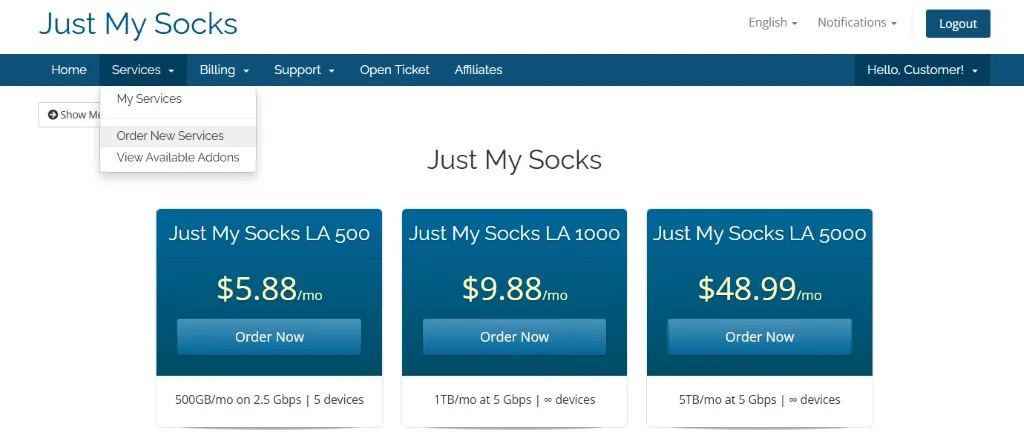The image size is (1024, 447).
Task: Order the Just My Socks LA 5000 plan
Action: tap(760, 337)
